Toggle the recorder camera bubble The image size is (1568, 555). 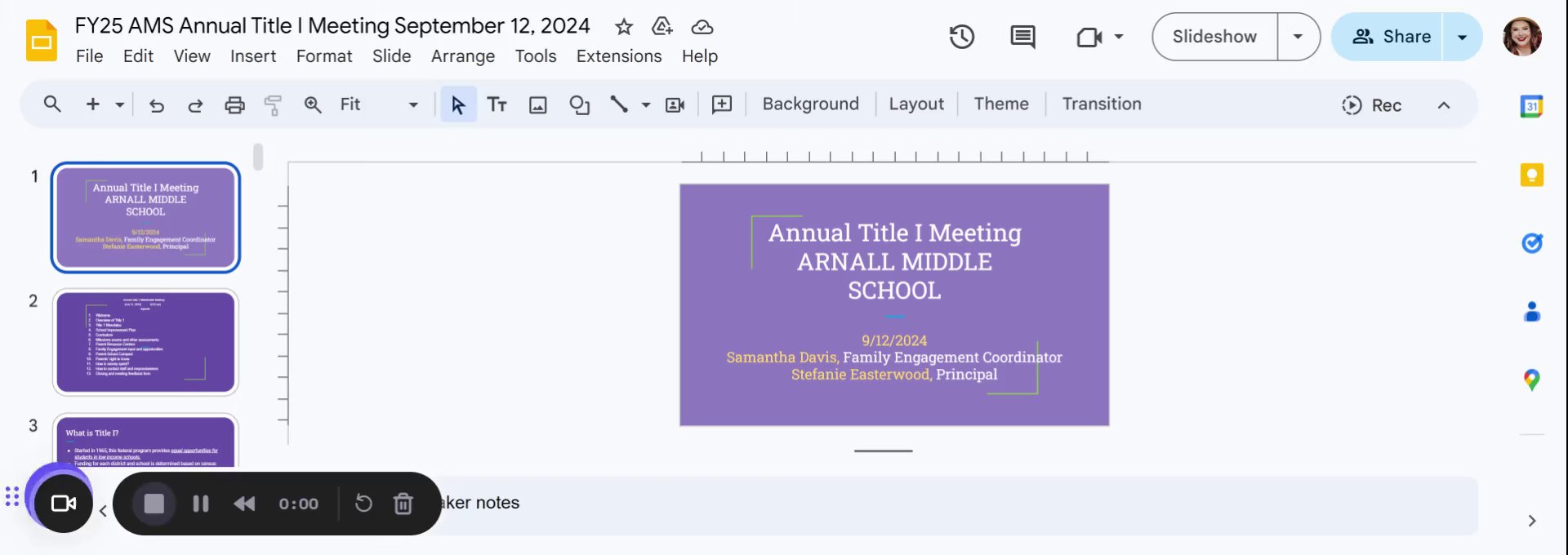[x=63, y=504]
